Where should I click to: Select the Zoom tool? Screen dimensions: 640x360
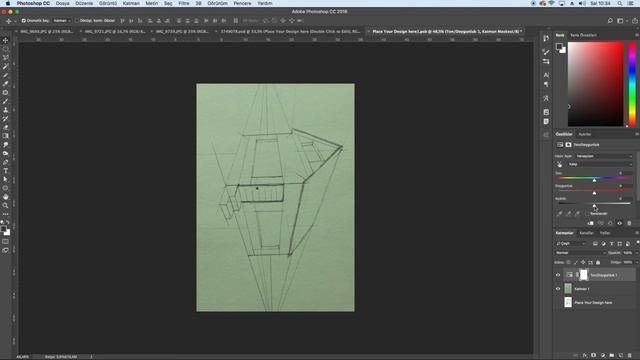[x=5, y=205]
